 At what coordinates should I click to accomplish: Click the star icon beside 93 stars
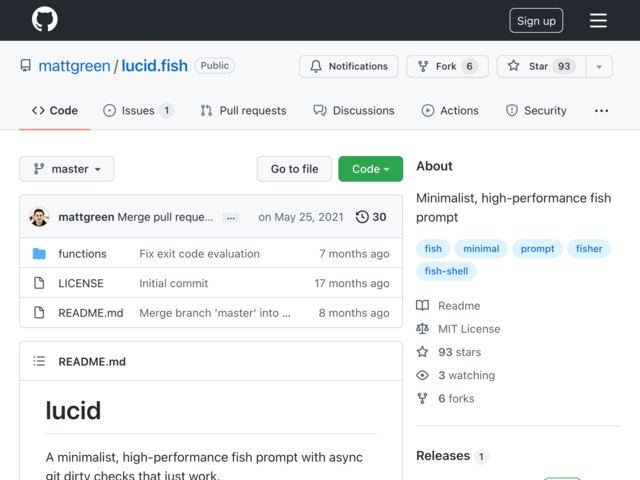422,352
